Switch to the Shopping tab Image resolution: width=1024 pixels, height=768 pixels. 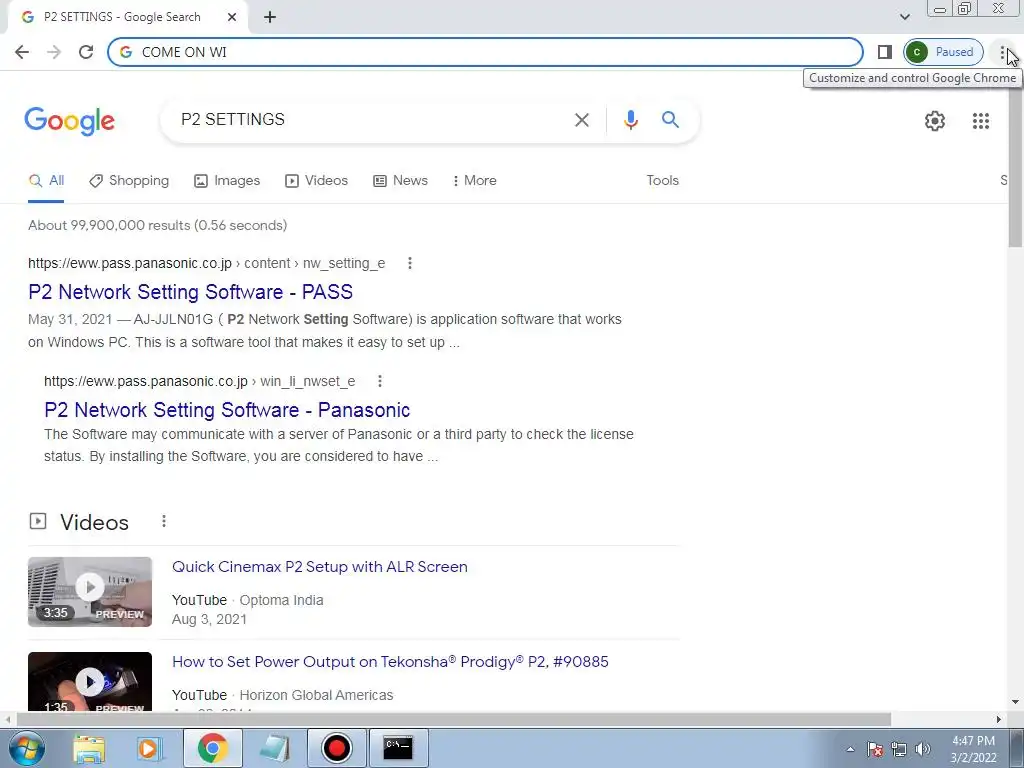(x=129, y=181)
